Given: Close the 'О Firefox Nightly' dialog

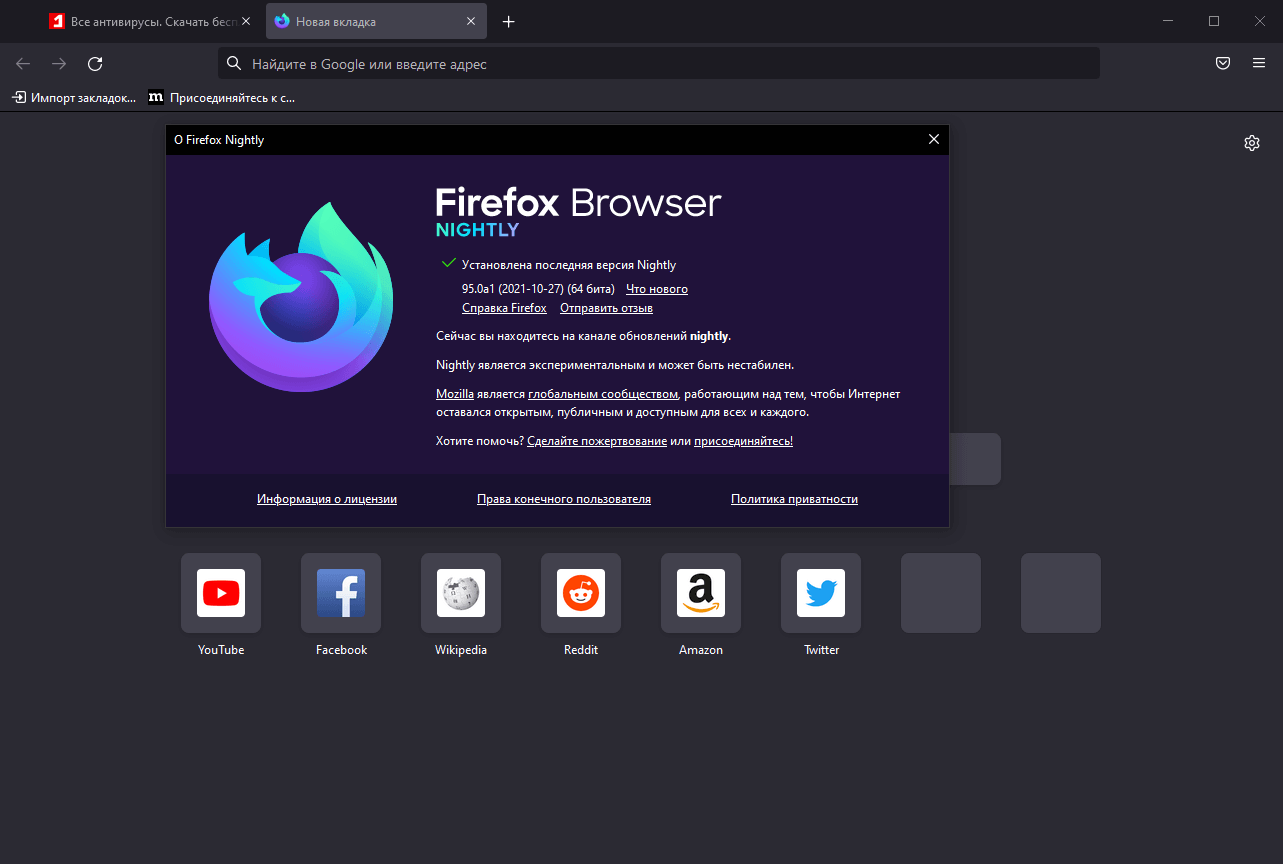Looking at the screenshot, I should point(934,140).
